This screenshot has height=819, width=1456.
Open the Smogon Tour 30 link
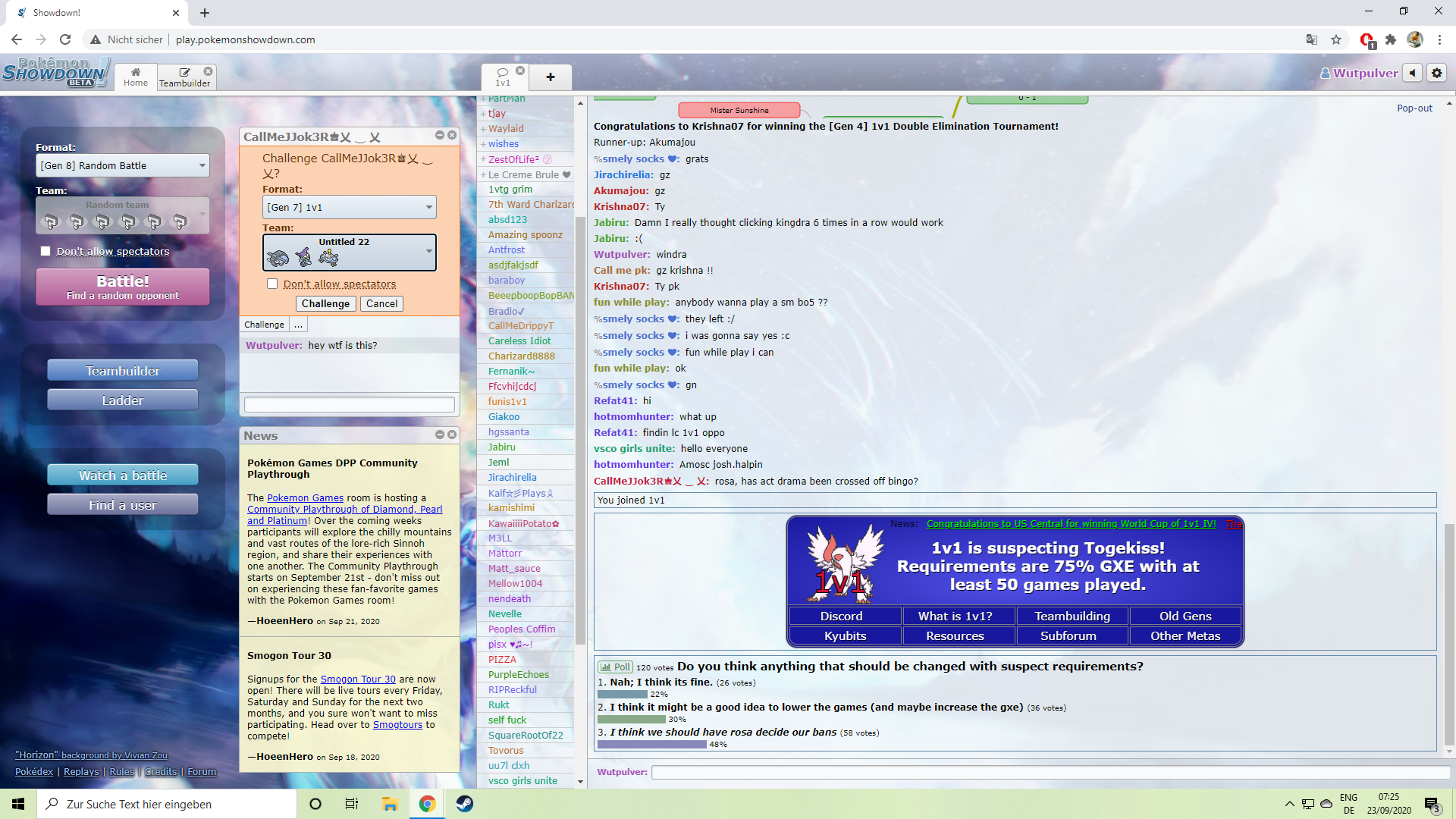(358, 679)
